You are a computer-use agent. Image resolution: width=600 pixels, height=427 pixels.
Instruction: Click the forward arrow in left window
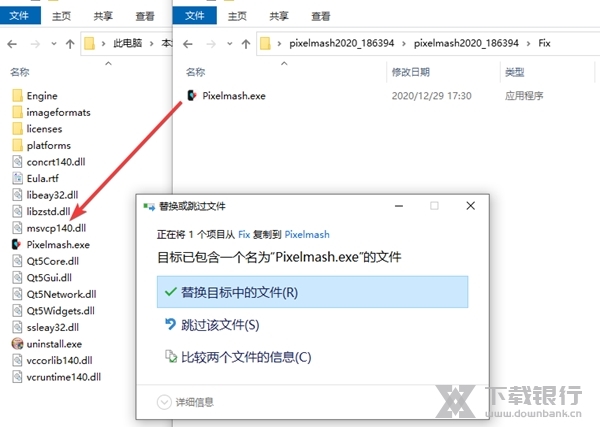pyautogui.click(x=35, y=44)
